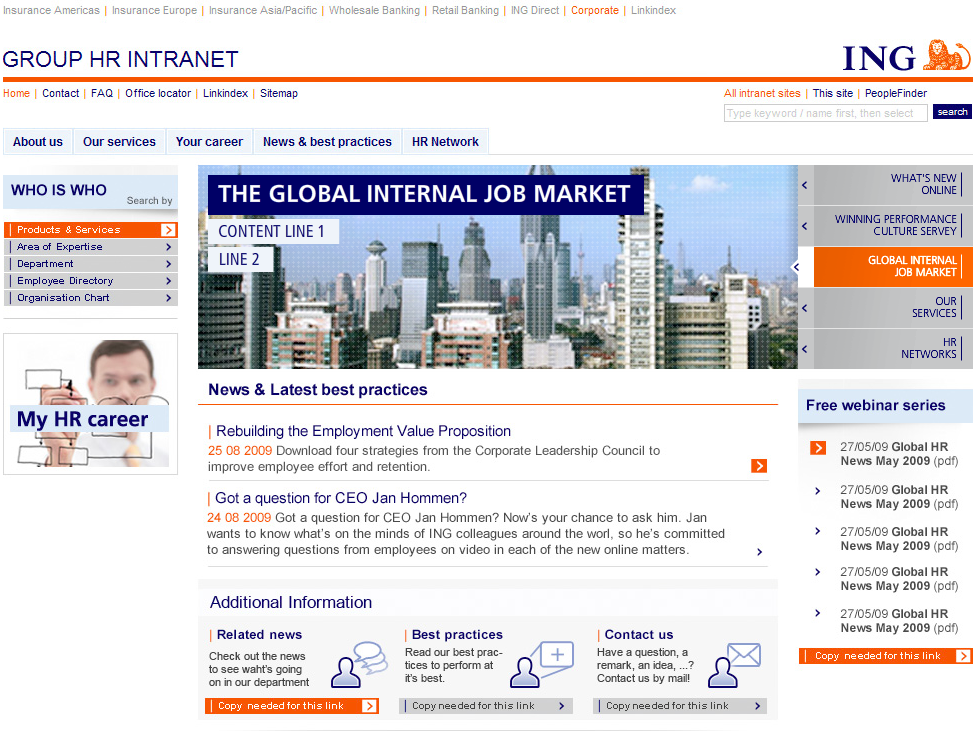Image resolution: width=978 pixels, height=731 pixels.
Task: Click Products & Services menu item
Action: pyautogui.click(x=90, y=230)
